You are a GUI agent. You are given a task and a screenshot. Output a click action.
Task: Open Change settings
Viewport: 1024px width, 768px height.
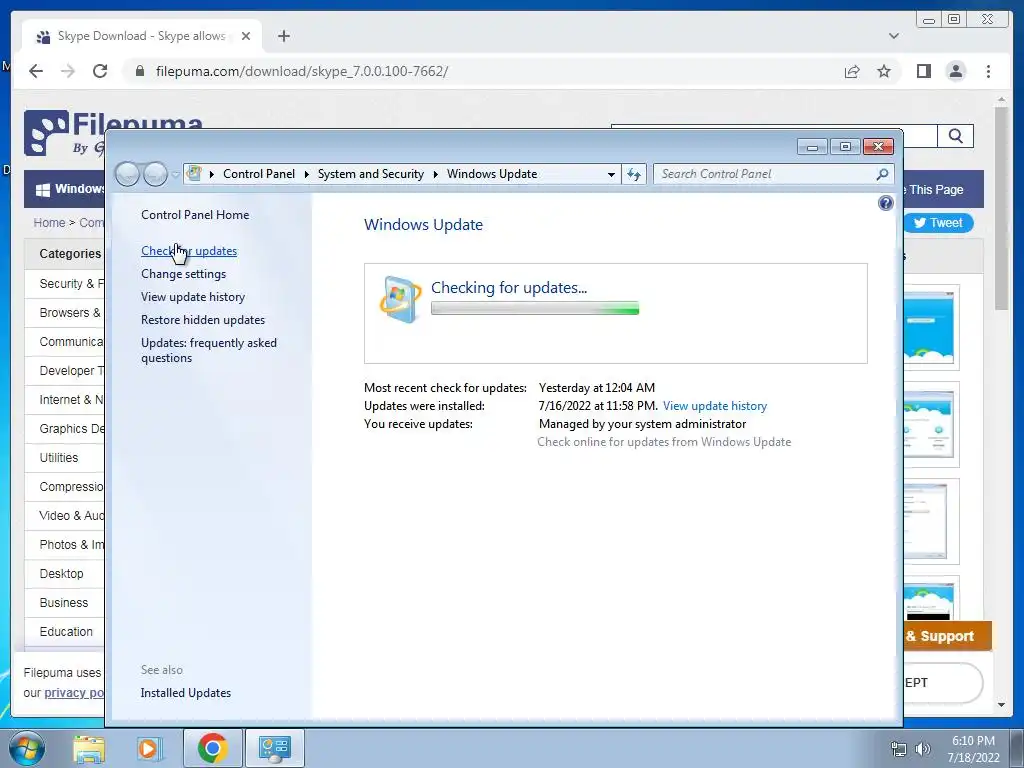click(184, 274)
